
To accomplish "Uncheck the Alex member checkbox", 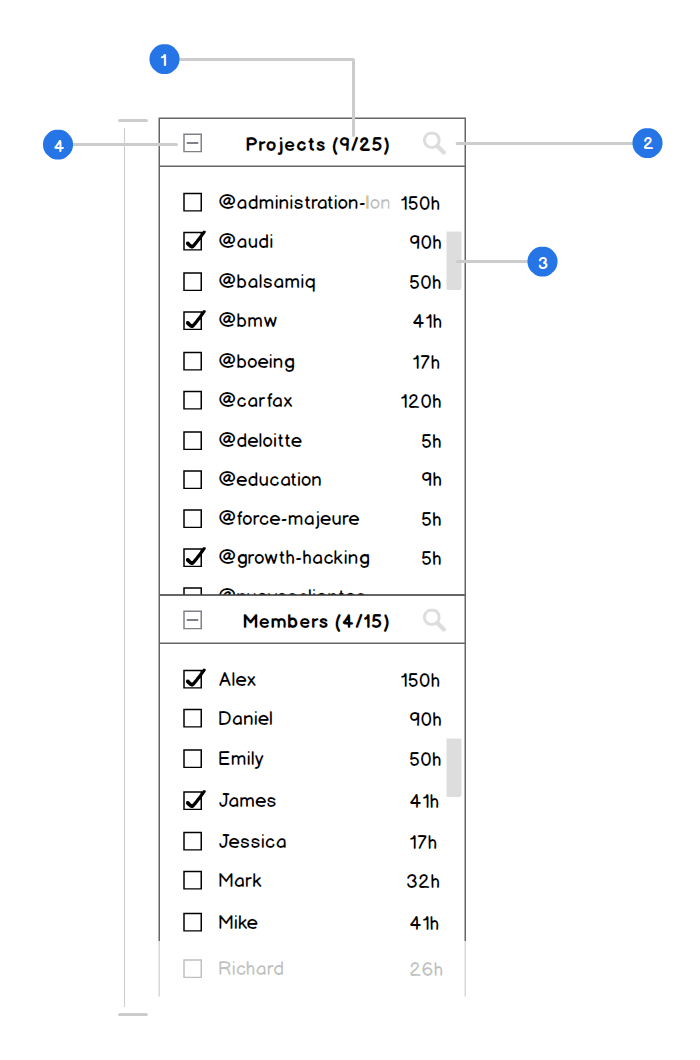I will [193, 679].
